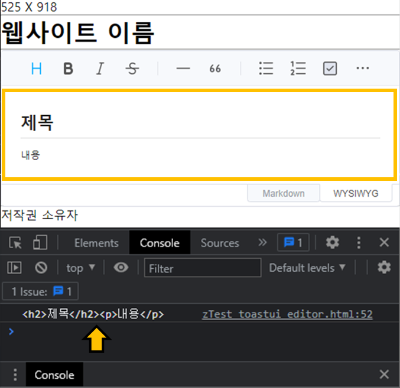
Task: Open the Default levels dropdown
Action: click(x=307, y=268)
